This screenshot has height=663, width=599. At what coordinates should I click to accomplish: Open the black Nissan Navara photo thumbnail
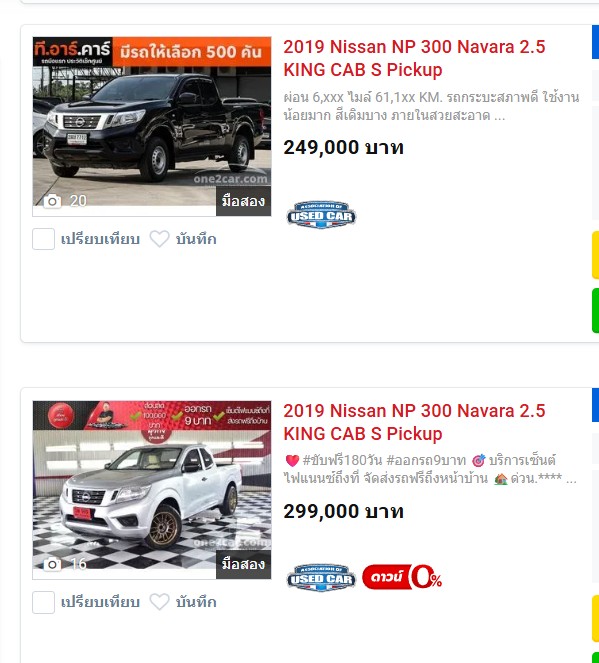(x=152, y=126)
